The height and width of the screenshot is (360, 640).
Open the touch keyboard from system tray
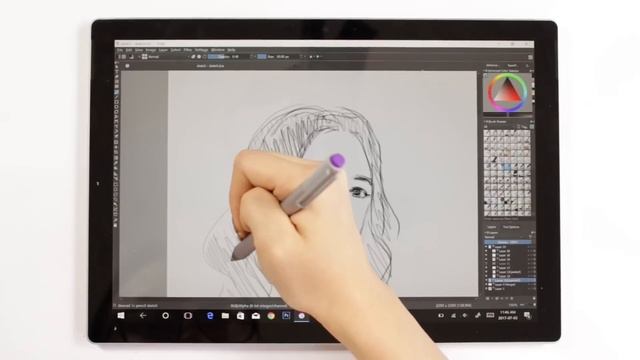coord(490,315)
